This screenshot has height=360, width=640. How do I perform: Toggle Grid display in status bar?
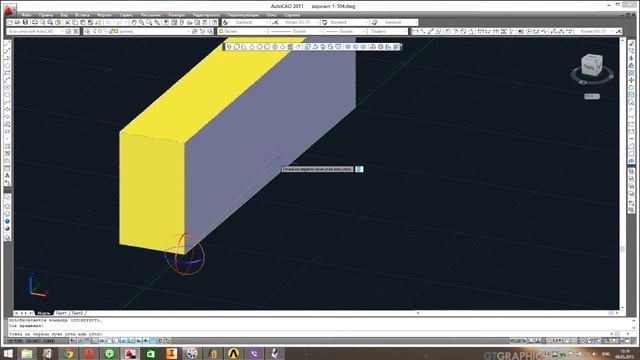(x=87, y=340)
